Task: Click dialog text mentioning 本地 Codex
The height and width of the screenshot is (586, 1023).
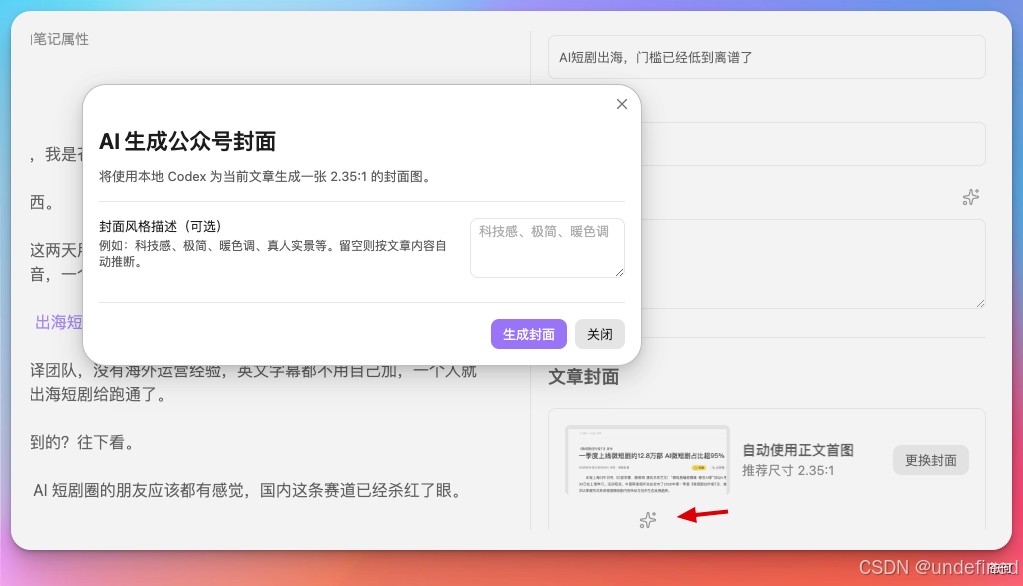Action: (x=267, y=177)
